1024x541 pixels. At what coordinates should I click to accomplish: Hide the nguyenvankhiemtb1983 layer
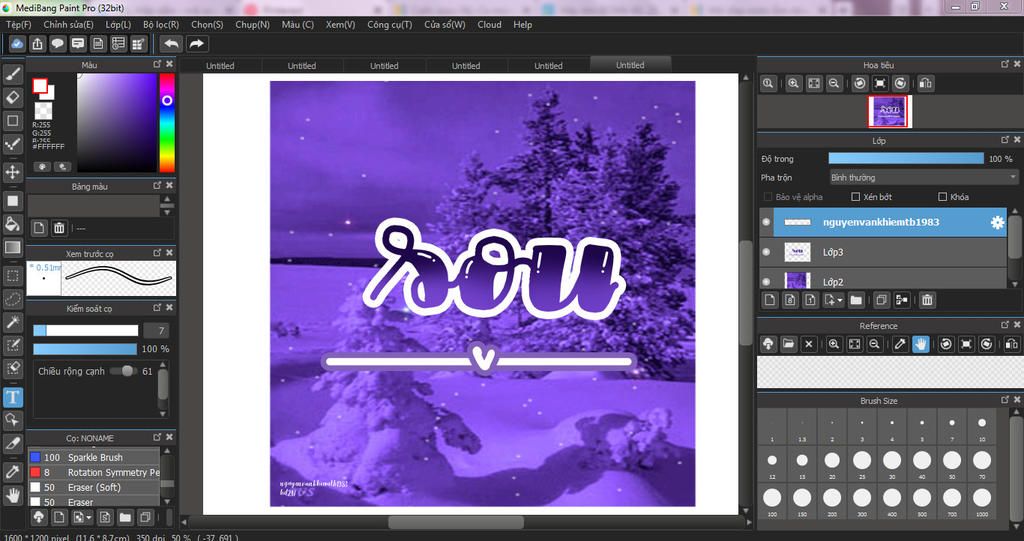(x=766, y=222)
